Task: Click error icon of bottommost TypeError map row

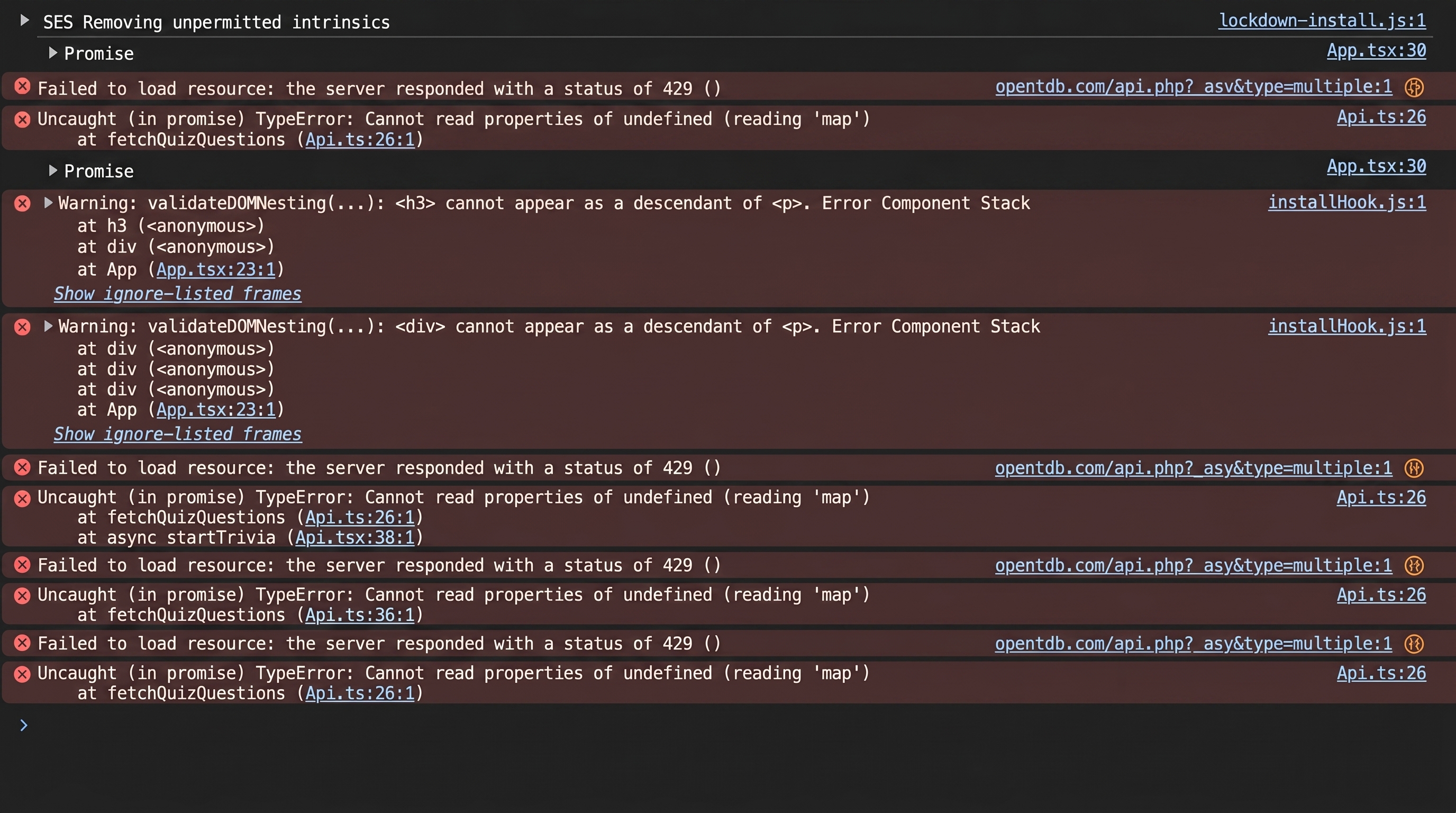Action: tap(22, 674)
